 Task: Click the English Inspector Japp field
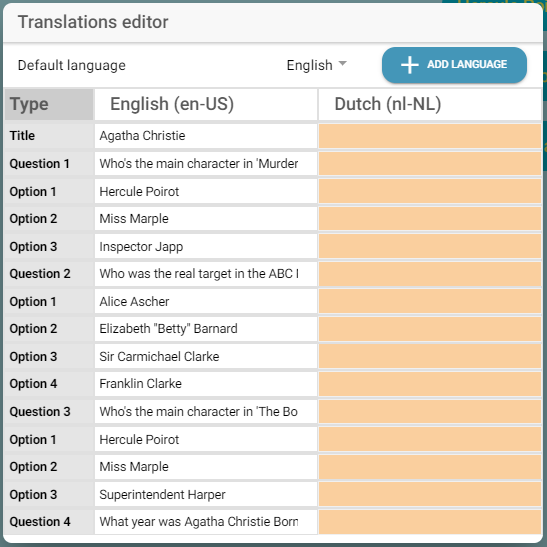pyautogui.click(x=206, y=247)
